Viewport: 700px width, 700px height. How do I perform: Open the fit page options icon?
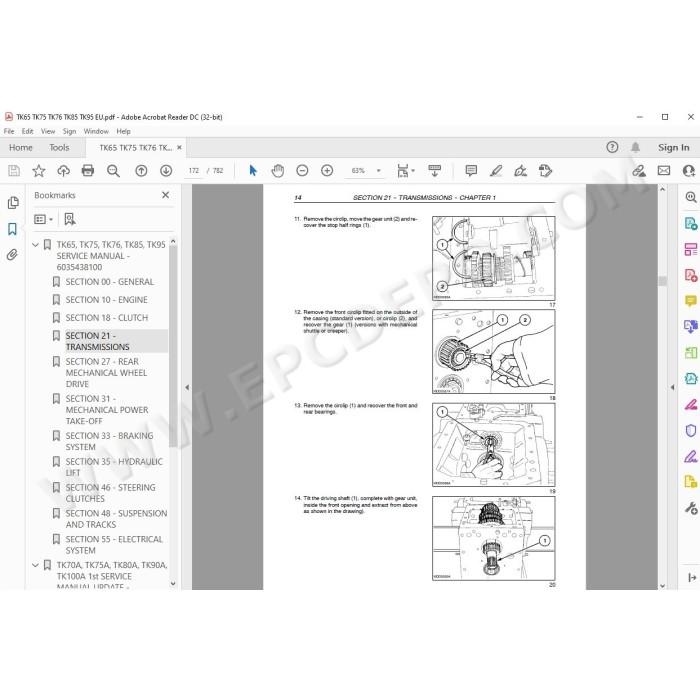(x=405, y=171)
